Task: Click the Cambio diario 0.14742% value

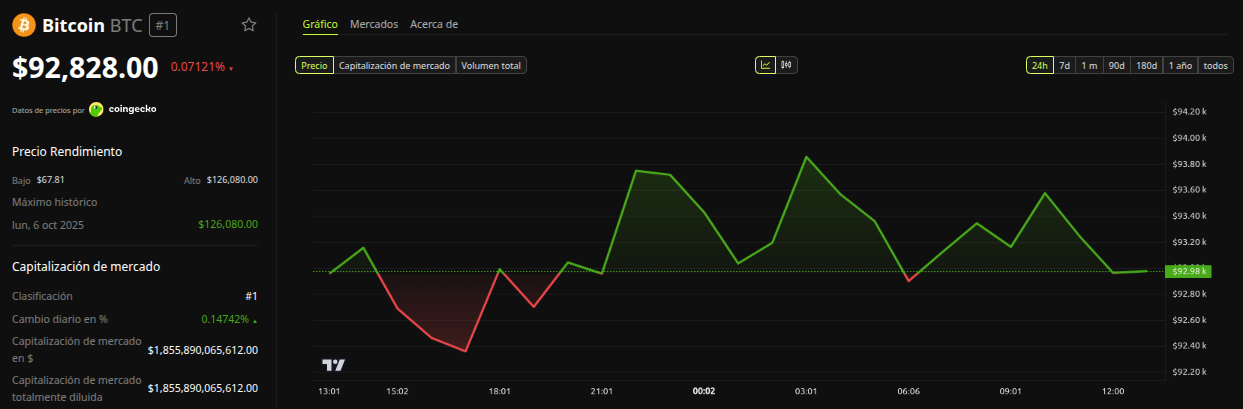Action: [x=226, y=319]
